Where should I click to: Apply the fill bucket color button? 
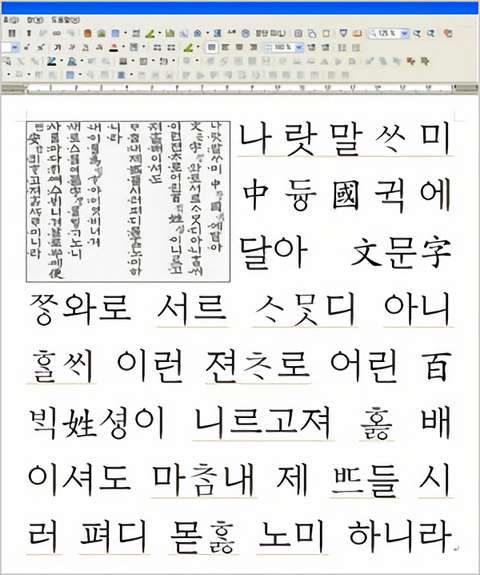click(x=72, y=61)
